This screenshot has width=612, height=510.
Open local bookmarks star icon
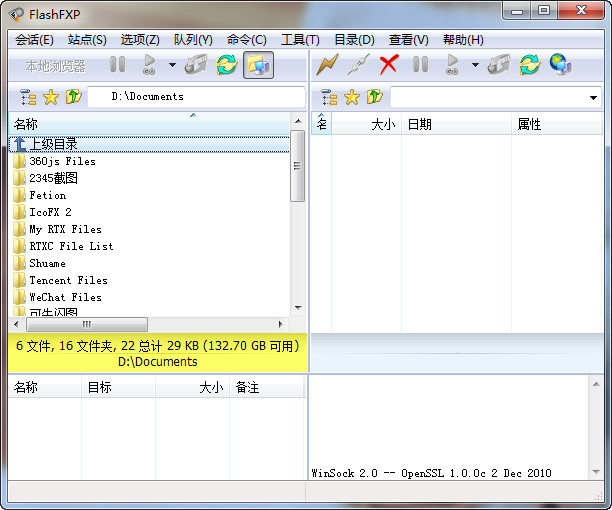pos(51,97)
